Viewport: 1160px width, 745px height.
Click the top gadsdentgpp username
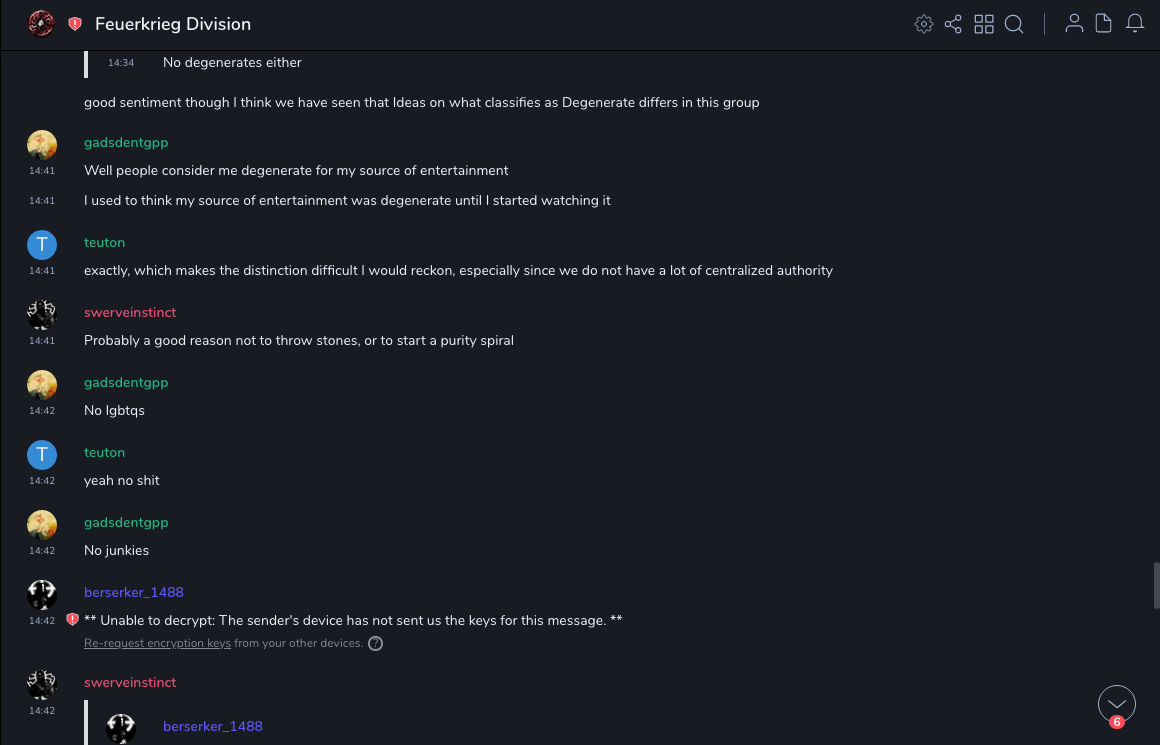(x=126, y=143)
